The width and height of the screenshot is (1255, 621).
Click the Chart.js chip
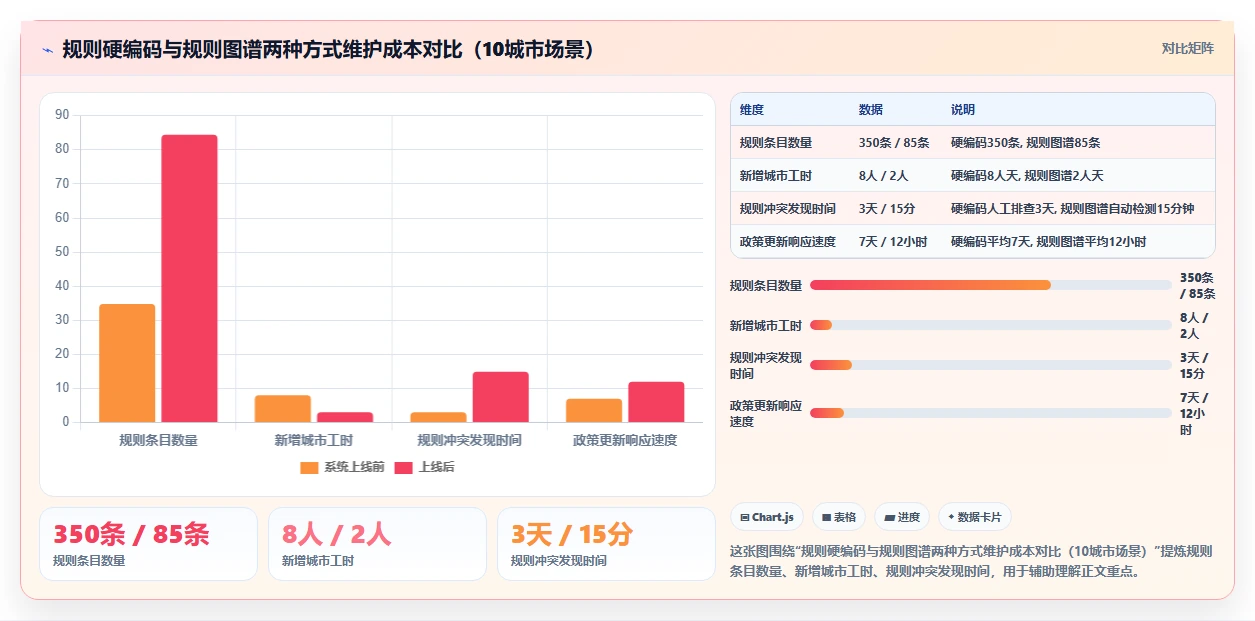767,517
